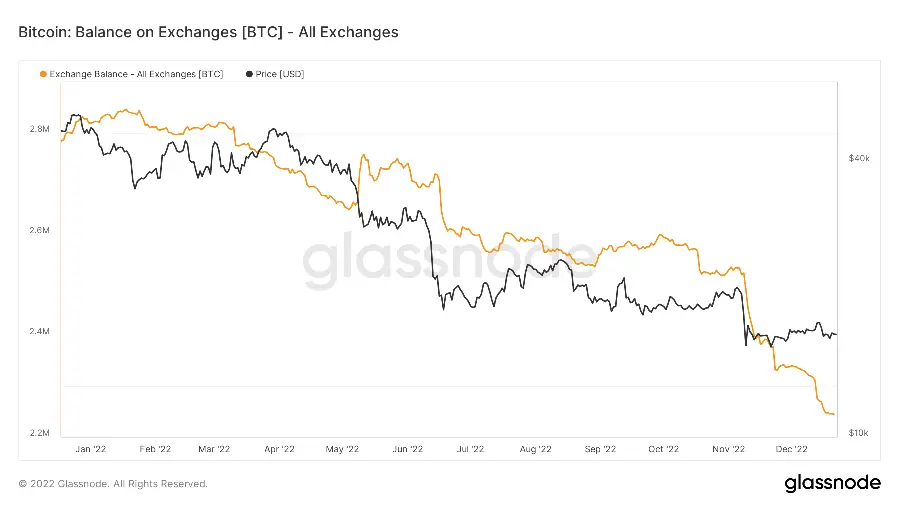Select the Sep '22 timeline marker
The height and width of the screenshot is (506, 900).
coord(597,449)
